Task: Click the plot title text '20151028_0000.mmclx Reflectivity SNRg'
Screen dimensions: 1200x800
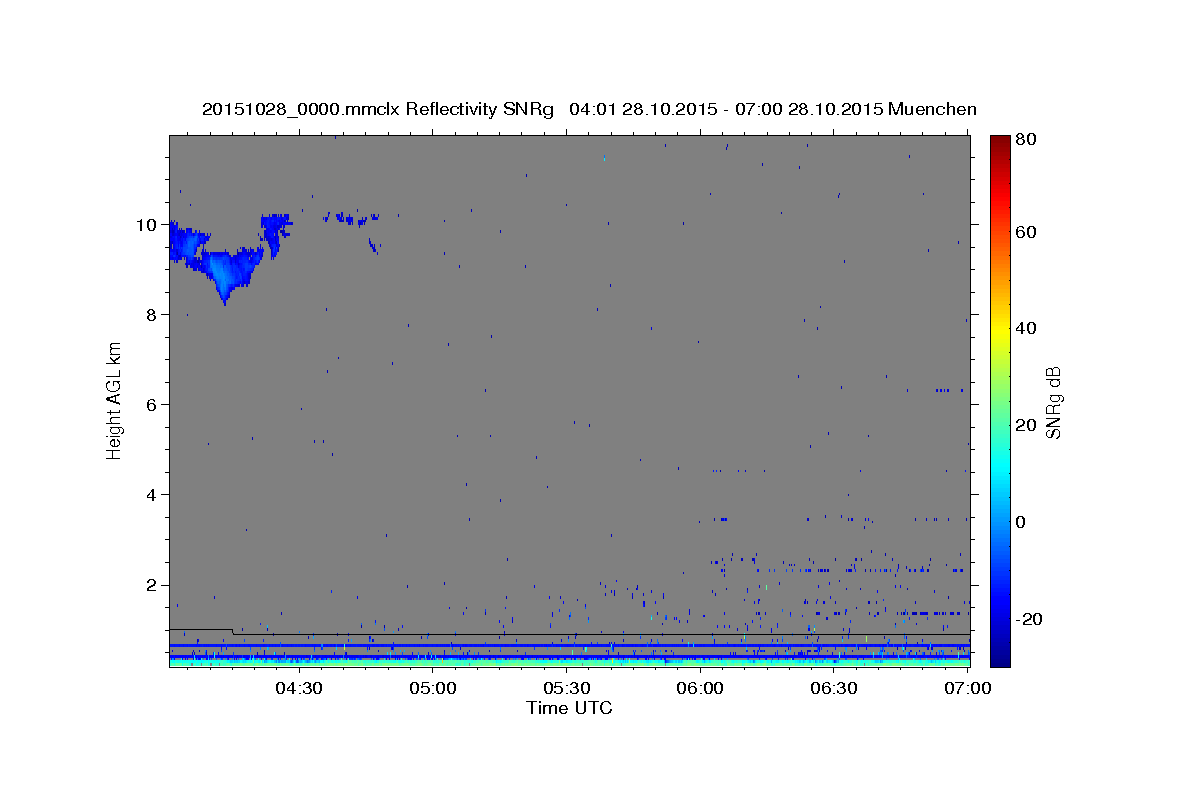Action: (x=378, y=109)
